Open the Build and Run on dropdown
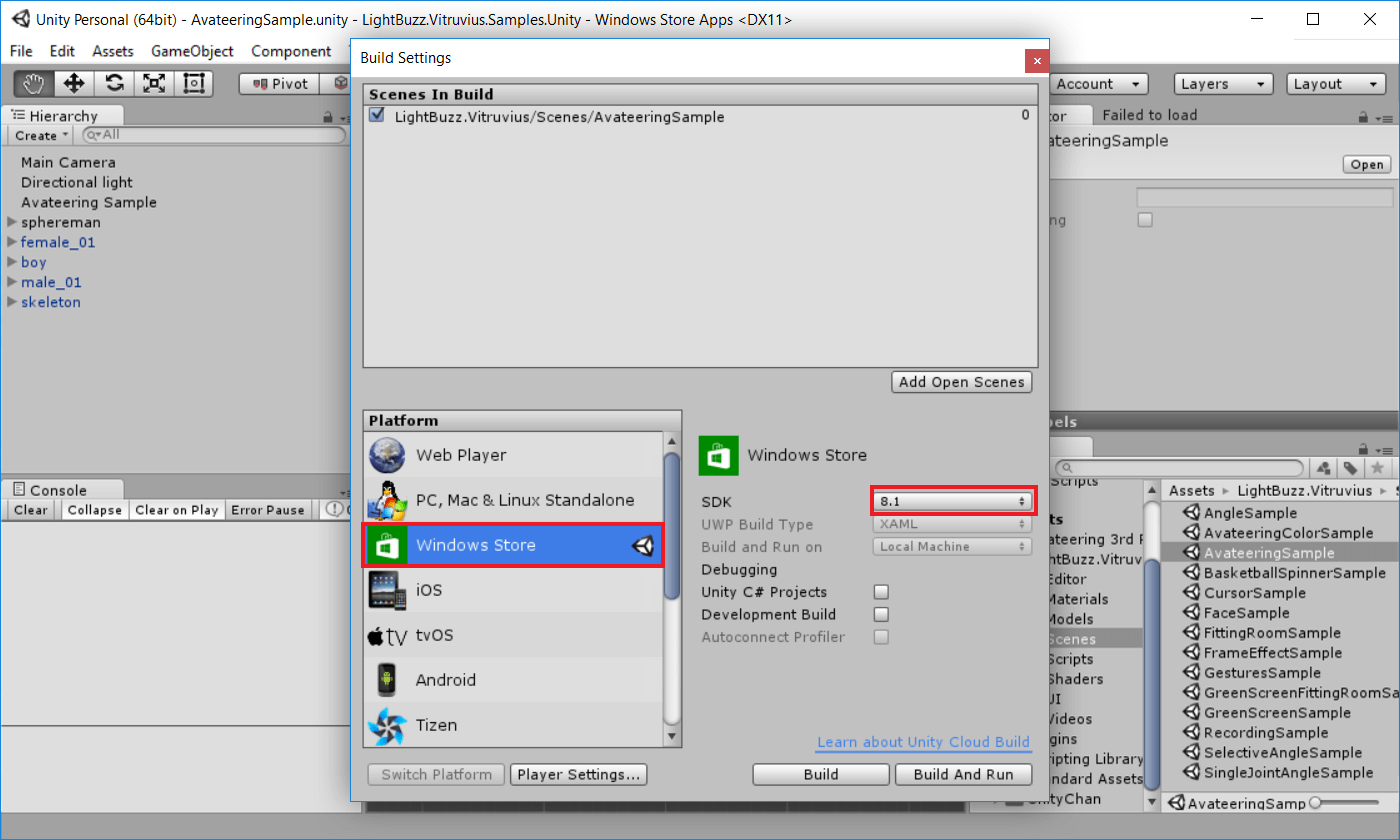Screen dimensions: 1400x840 click(x=952, y=547)
